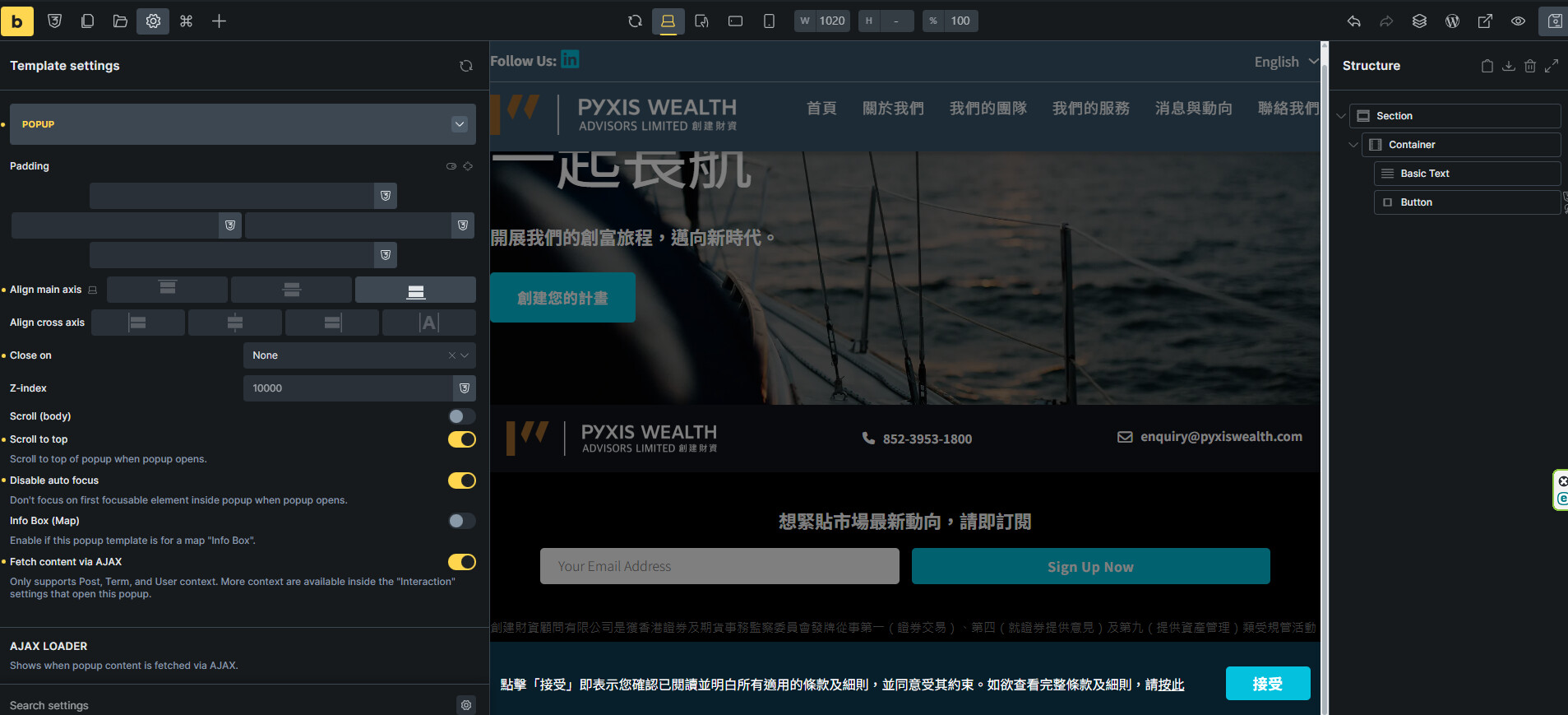This screenshot has width=1568, height=715.
Task: Delete structure with trash icon
Action: [1529, 66]
